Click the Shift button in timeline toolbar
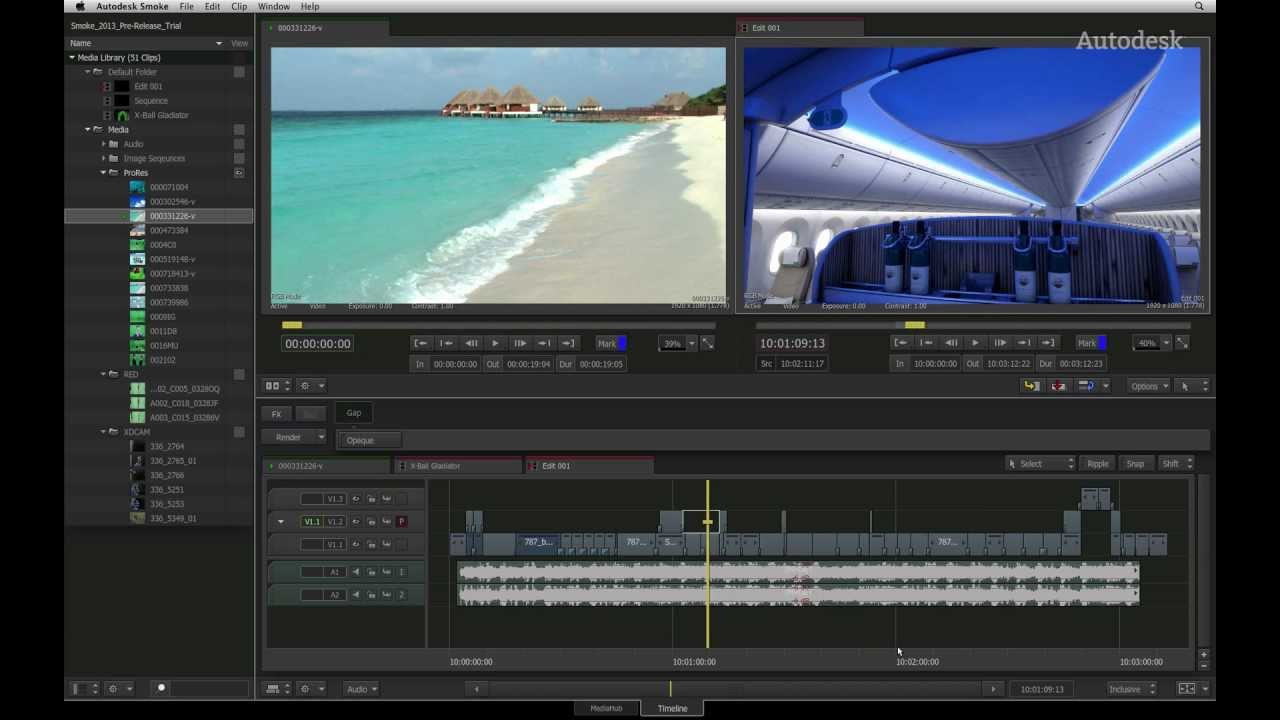The image size is (1280, 720). click(1176, 464)
